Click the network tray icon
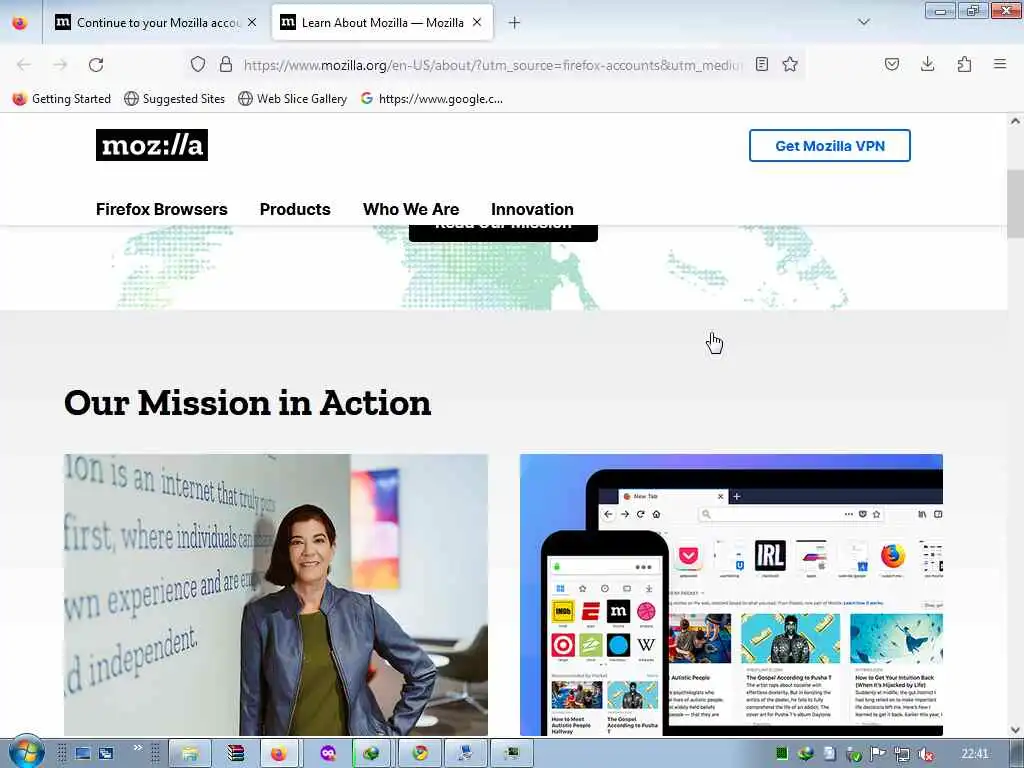 (902, 754)
